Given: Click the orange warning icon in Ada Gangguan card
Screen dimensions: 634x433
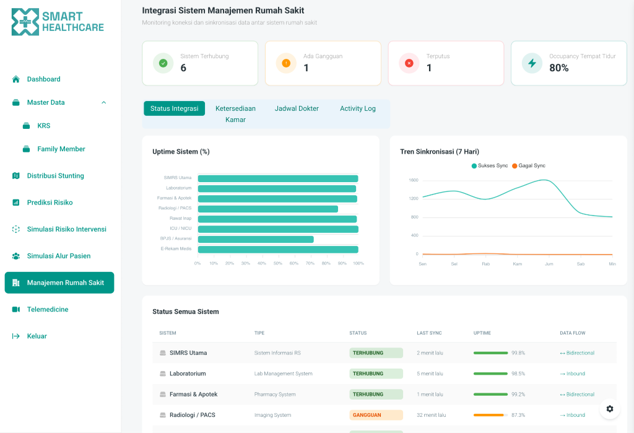Looking at the screenshot, I should (286, 63).
